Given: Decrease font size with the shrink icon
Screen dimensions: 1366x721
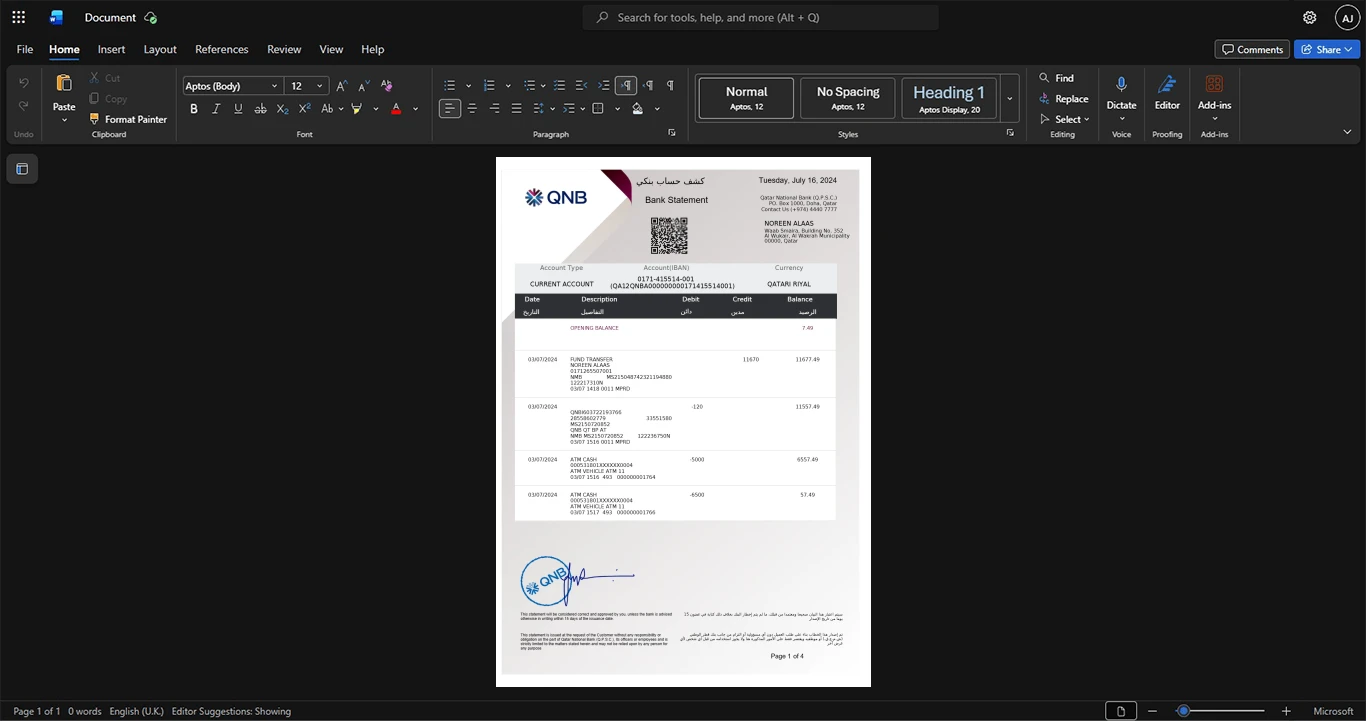Looking at the screenshot, I should coord(364,86).
